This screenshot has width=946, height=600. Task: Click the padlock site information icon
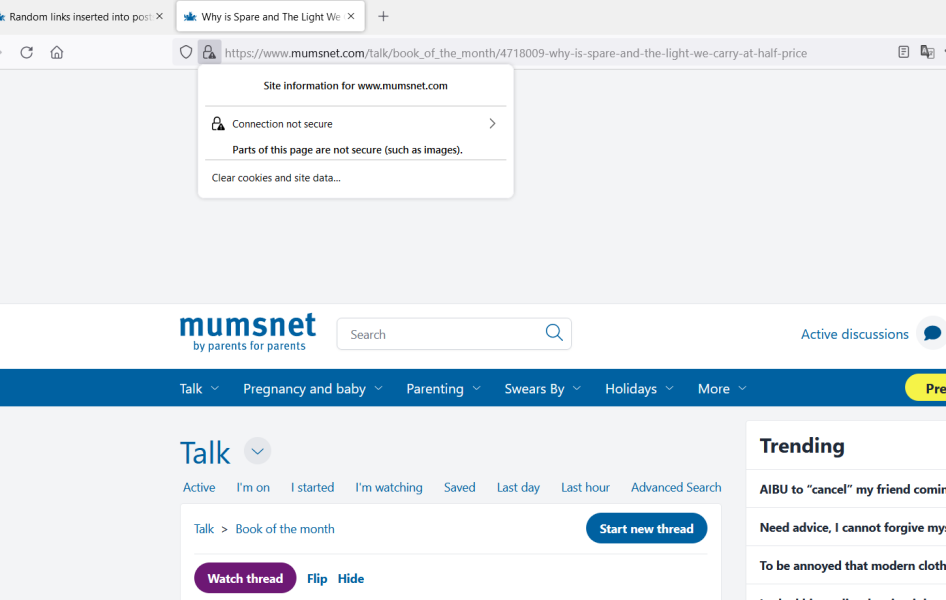click(x=208, y=52)
